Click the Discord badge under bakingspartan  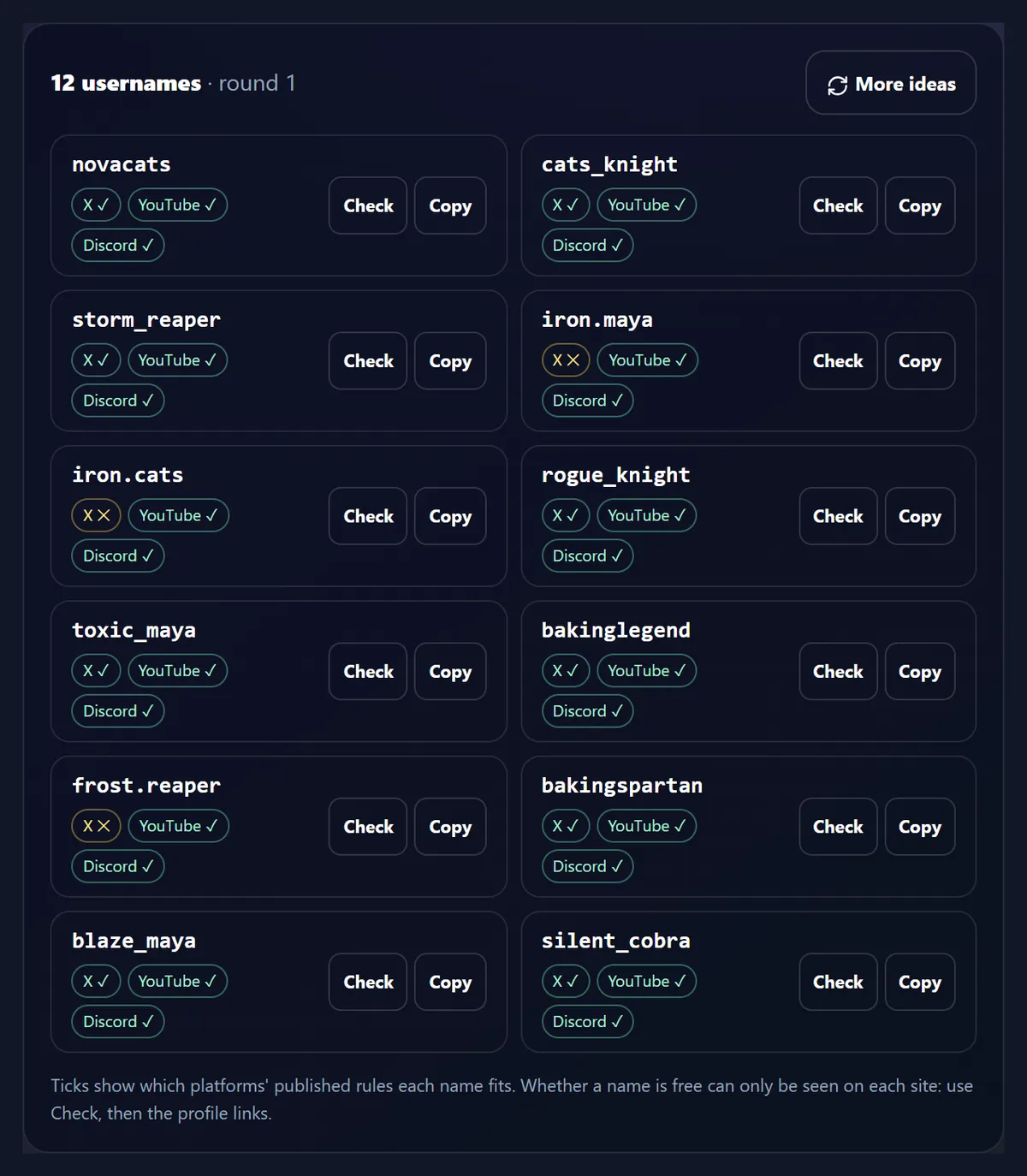point(587,866)
